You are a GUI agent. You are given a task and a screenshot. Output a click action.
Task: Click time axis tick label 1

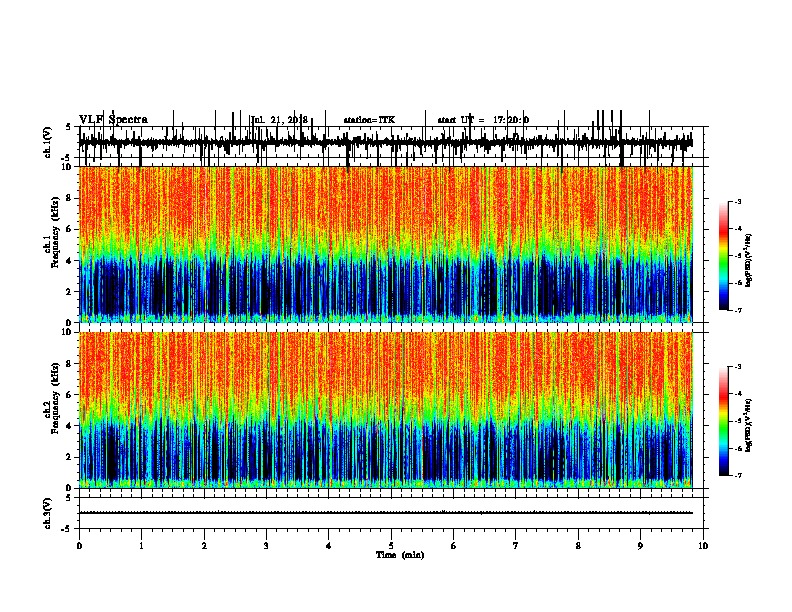pyautogui.click(x=141, y=545)
